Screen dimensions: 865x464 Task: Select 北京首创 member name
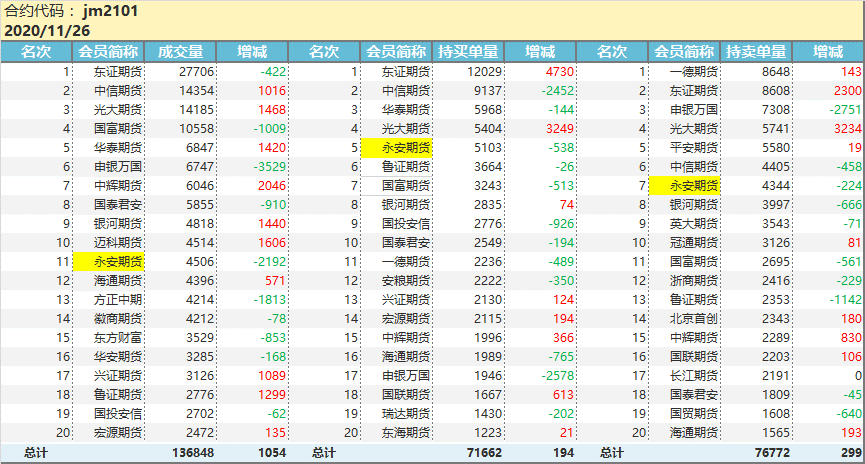click(x=694, y=318)
